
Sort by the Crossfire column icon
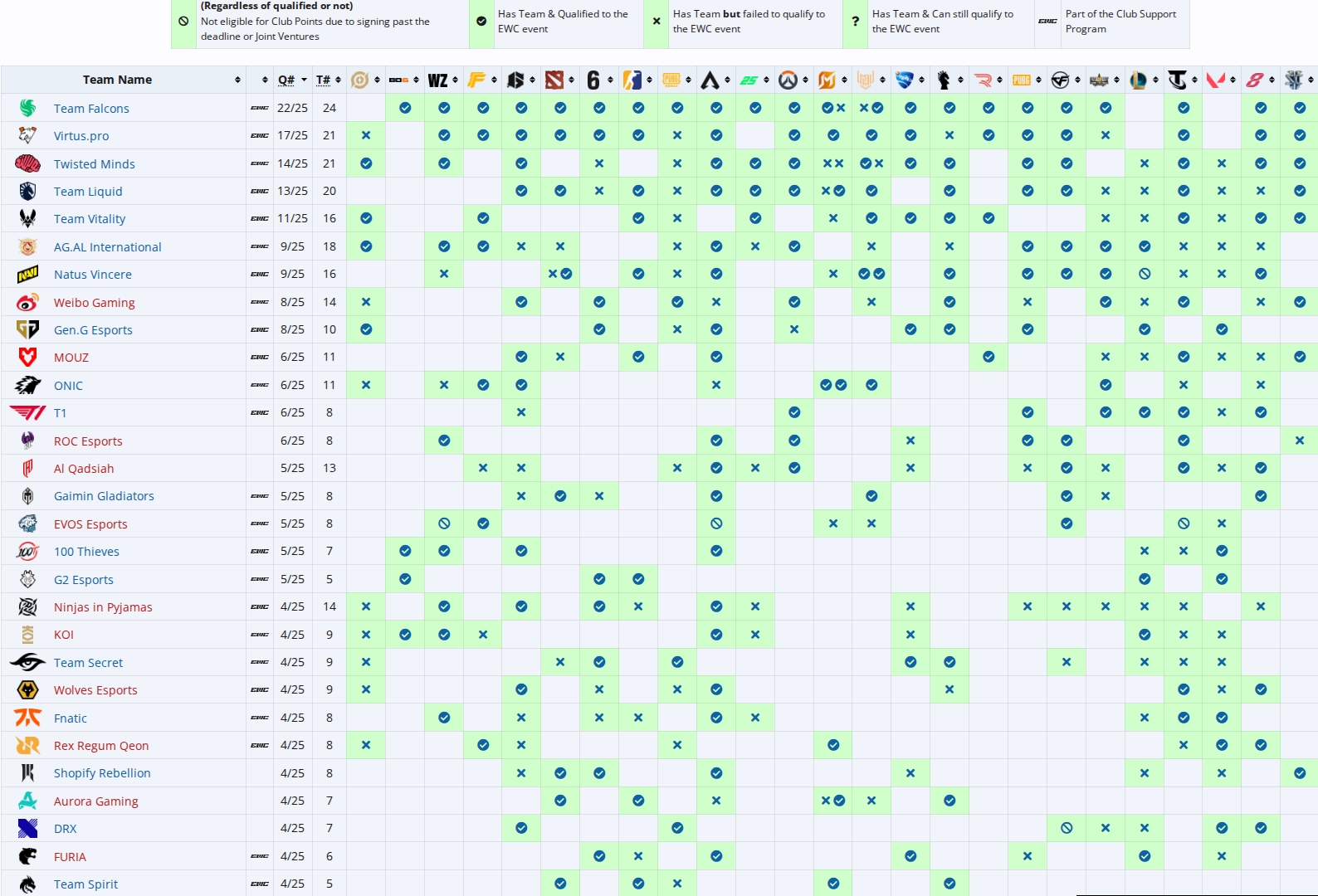click(1060, 80)
